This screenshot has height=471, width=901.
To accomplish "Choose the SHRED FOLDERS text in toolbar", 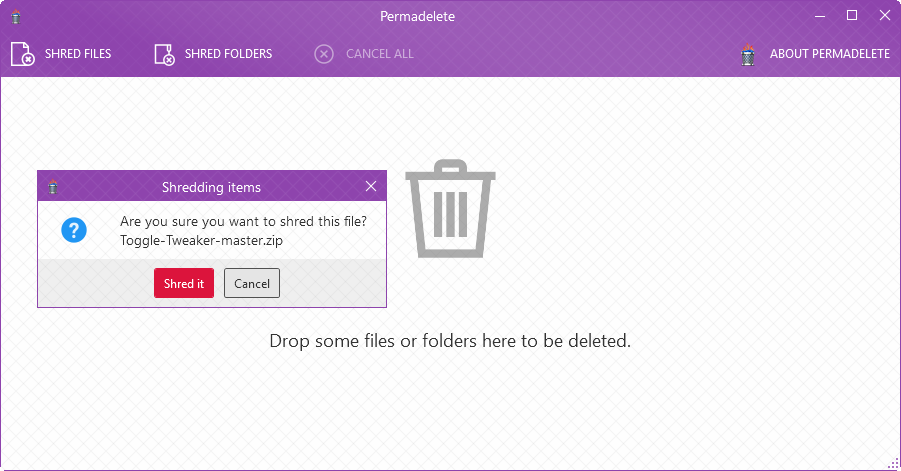I will pyautogui.click(x=228, y=54).
